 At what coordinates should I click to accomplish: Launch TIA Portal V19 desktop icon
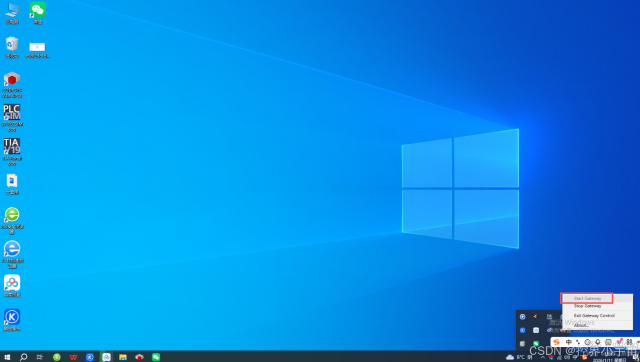coord(12,152)
